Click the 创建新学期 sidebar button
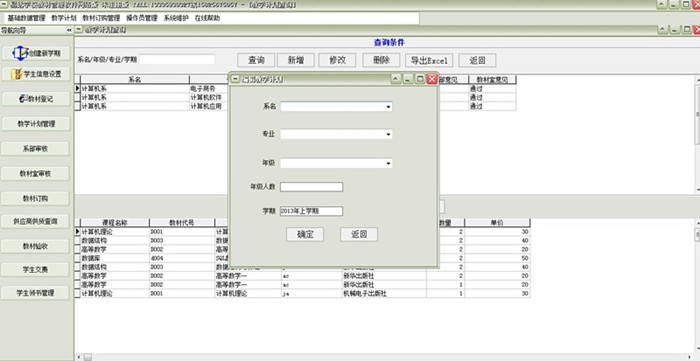The width and height of the screenshot is (700, 361). pos(36,53)
